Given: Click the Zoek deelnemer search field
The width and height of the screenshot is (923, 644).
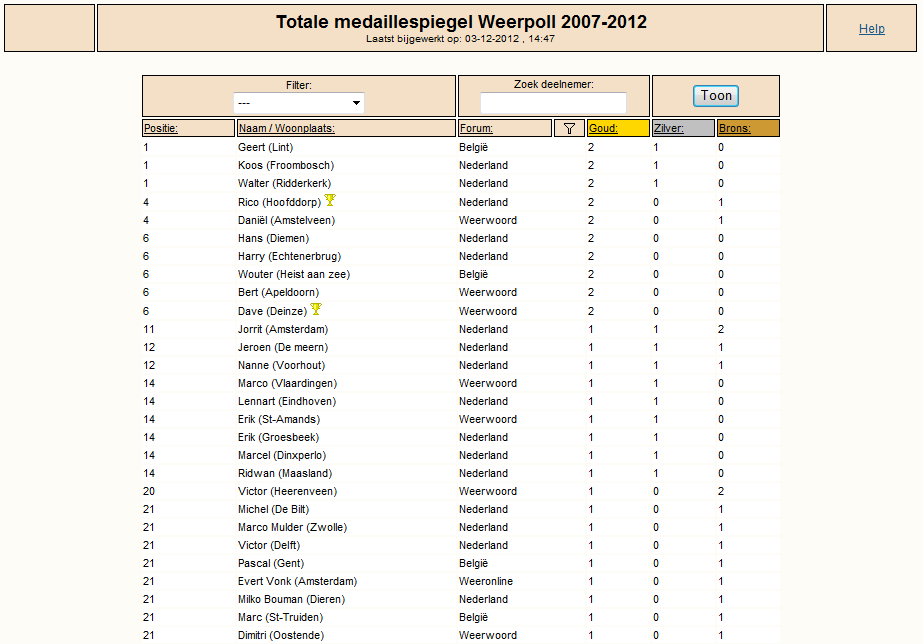Looking at the screenshot, I should point(553,103).
